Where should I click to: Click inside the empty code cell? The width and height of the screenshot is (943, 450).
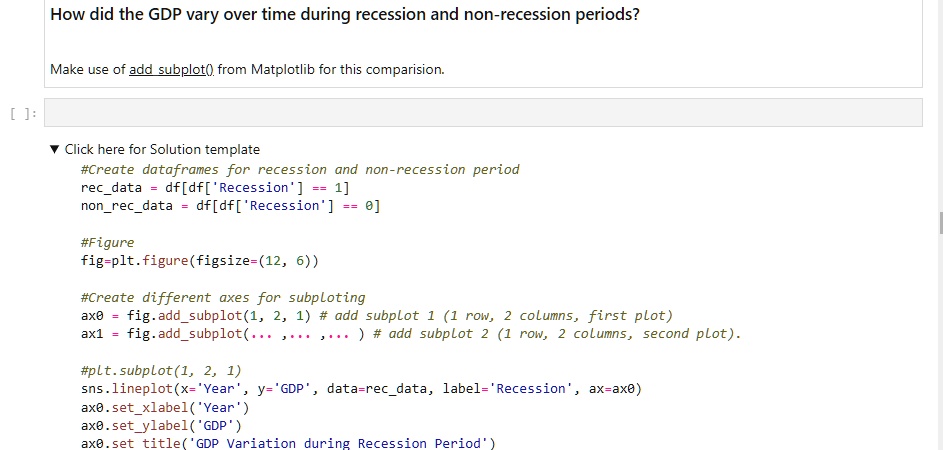(x=483, y=112)
